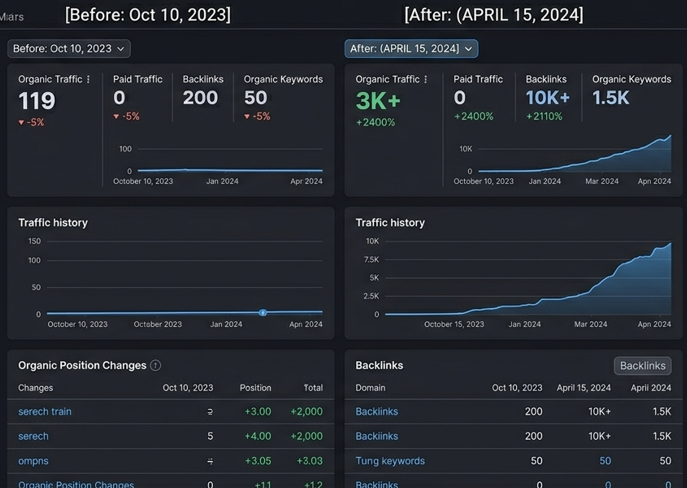
Task: Click '+3.00' position in serech train row
Action: tap(258, 411)
